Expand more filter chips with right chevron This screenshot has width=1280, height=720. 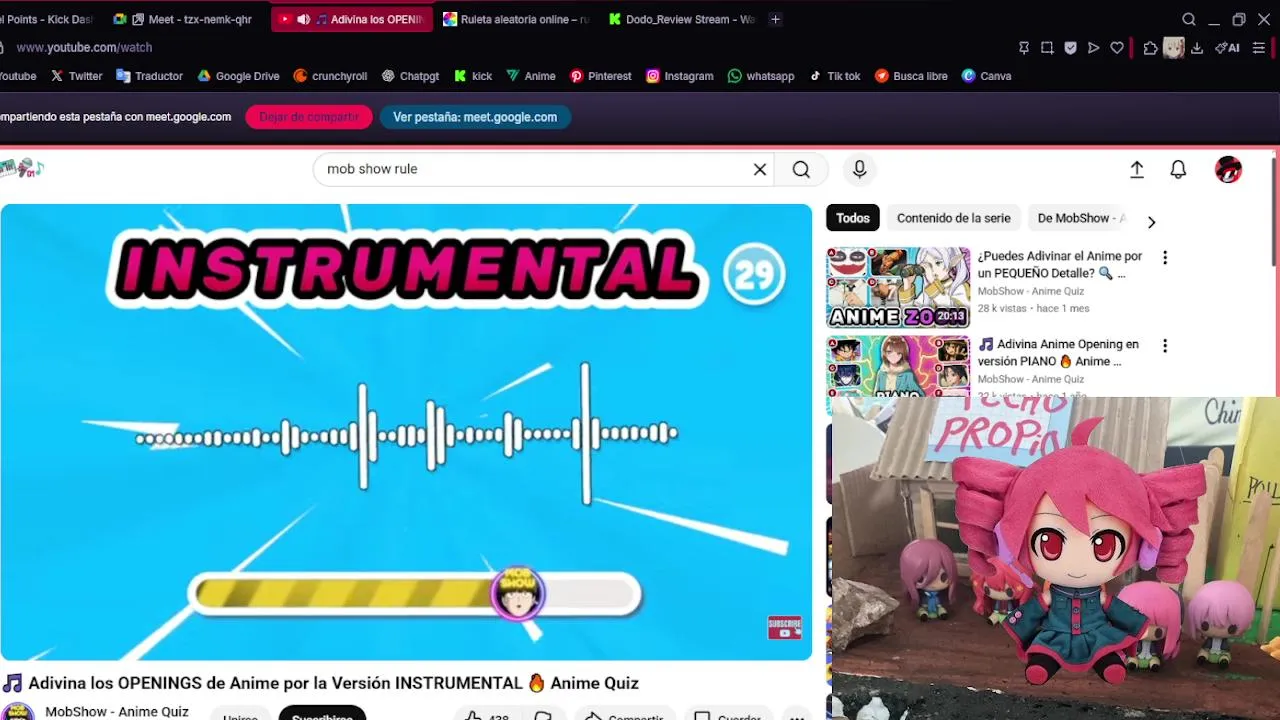[1151, 222]
